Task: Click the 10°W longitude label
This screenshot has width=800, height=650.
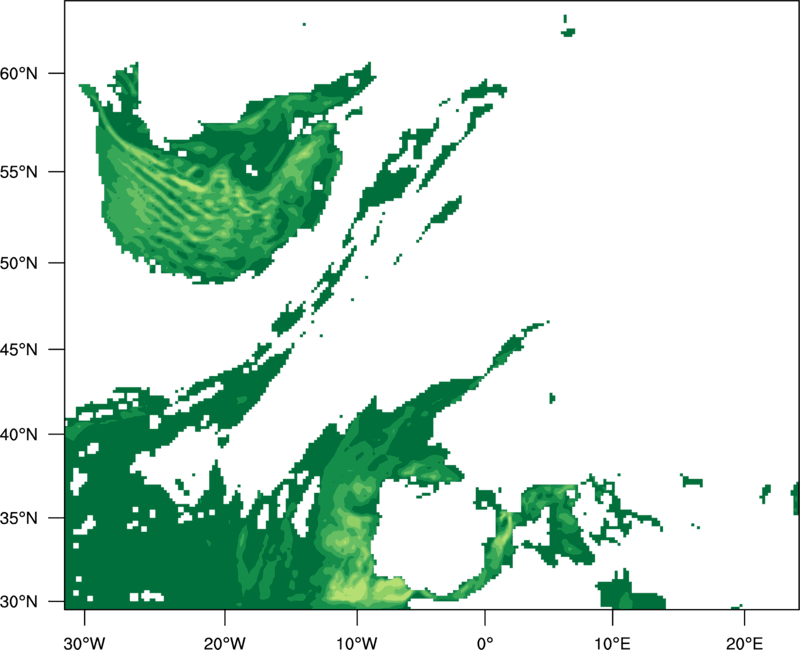Action: point(357,643)
